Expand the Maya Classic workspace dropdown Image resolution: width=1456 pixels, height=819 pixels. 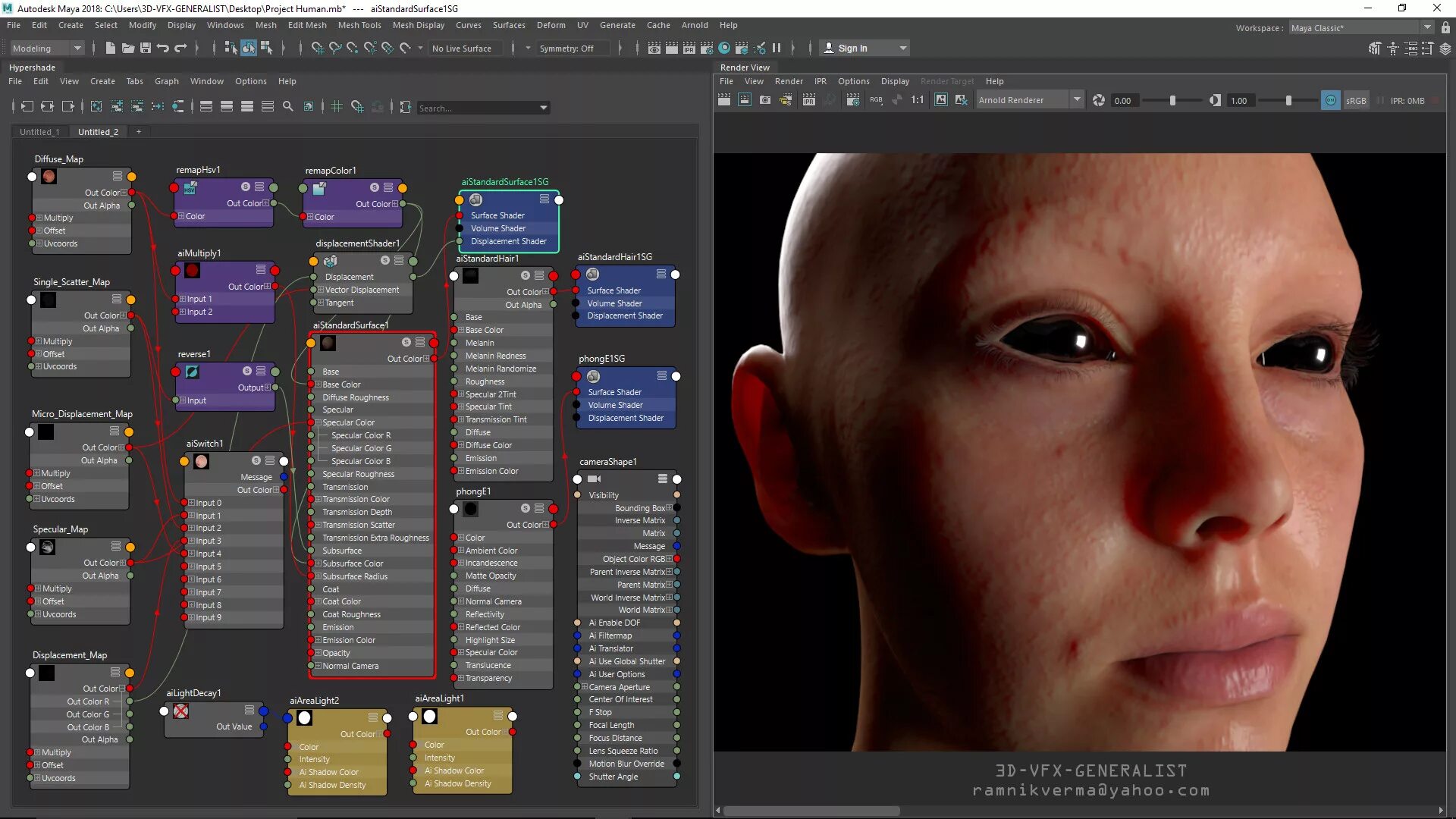tap(1426, 28)
